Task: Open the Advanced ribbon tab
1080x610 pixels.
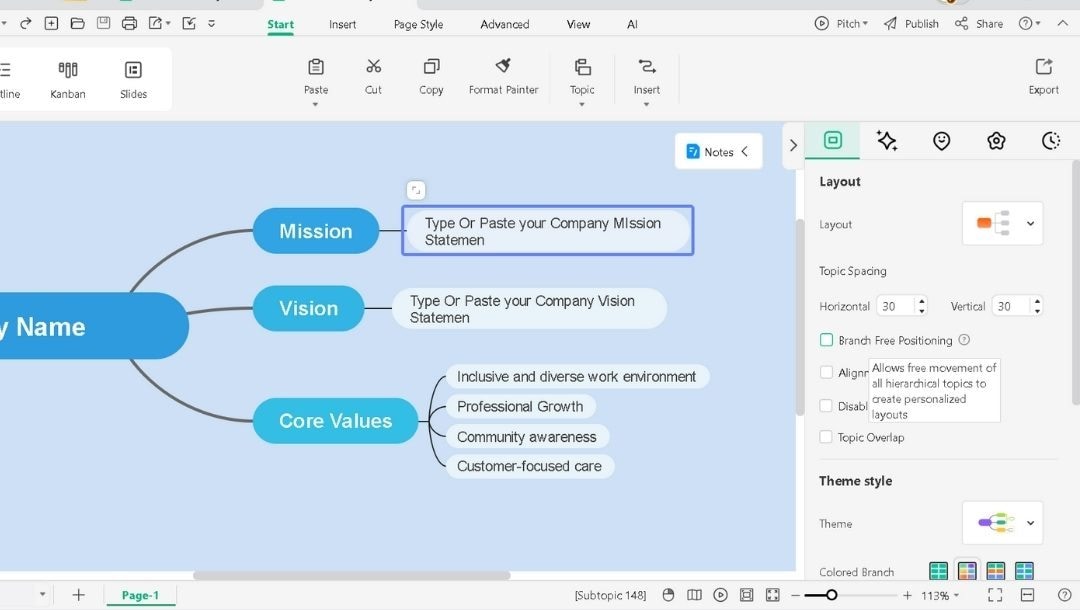Action: [503, 23]
